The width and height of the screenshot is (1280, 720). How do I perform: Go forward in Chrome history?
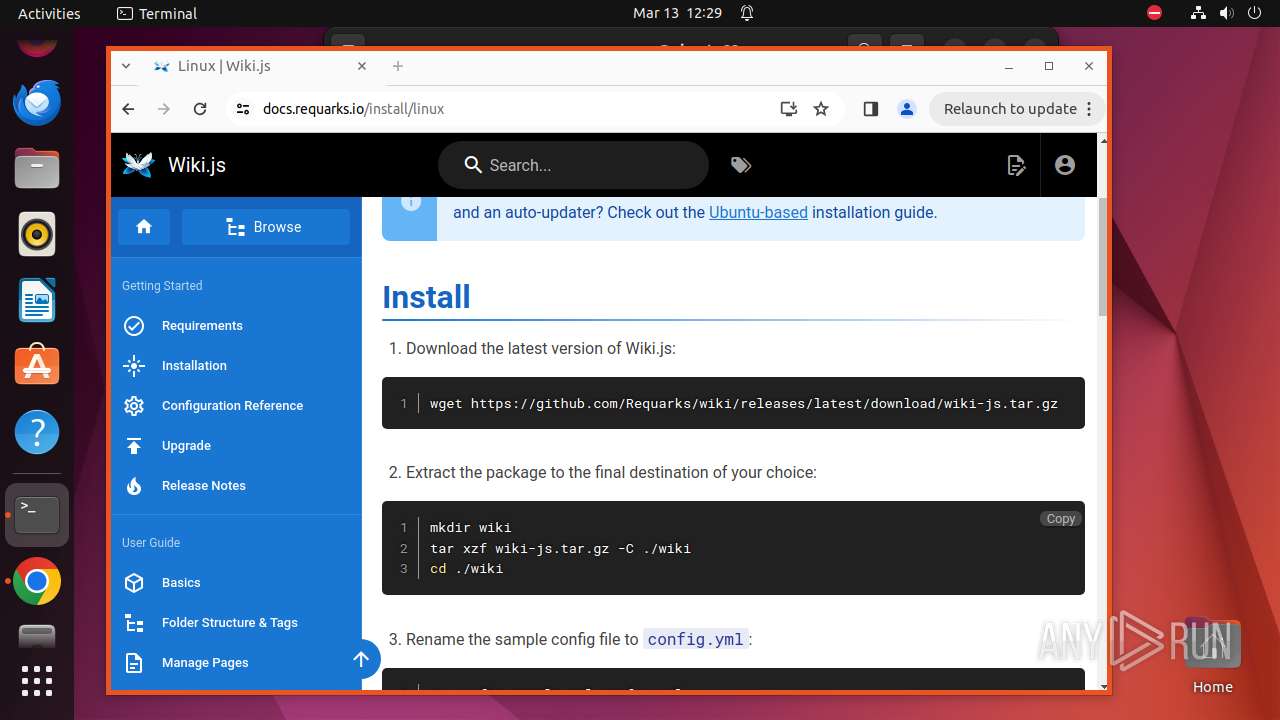pyautogui.click(x=164, y=109)
